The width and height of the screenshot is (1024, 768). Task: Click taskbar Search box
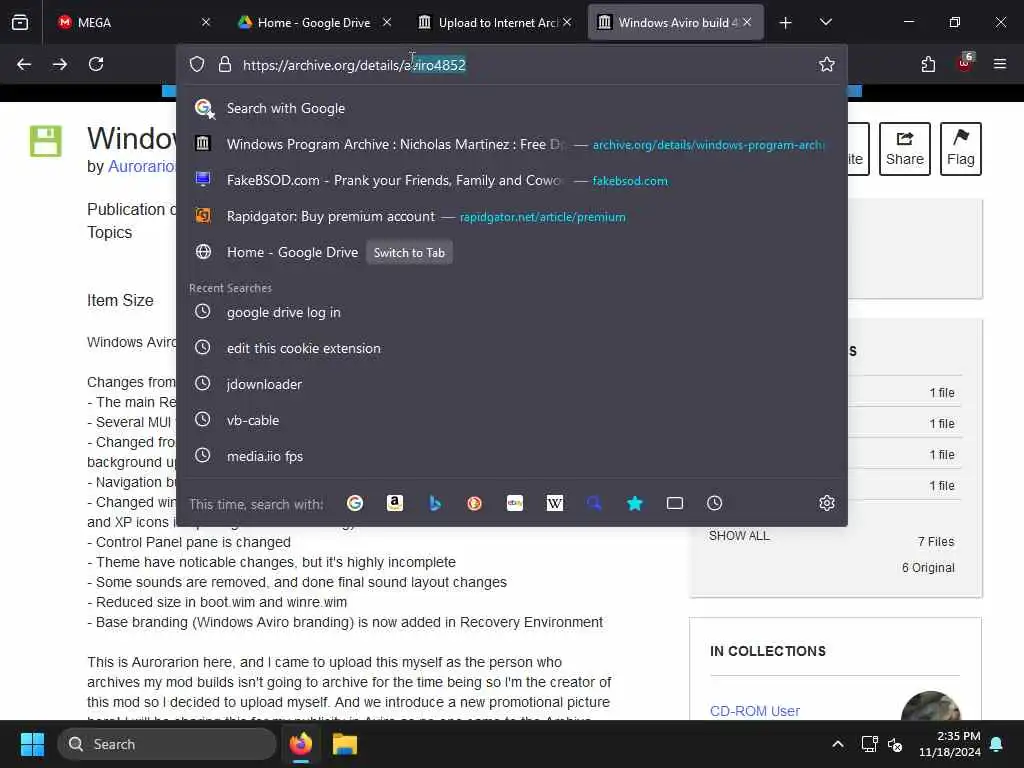[167, 744]
